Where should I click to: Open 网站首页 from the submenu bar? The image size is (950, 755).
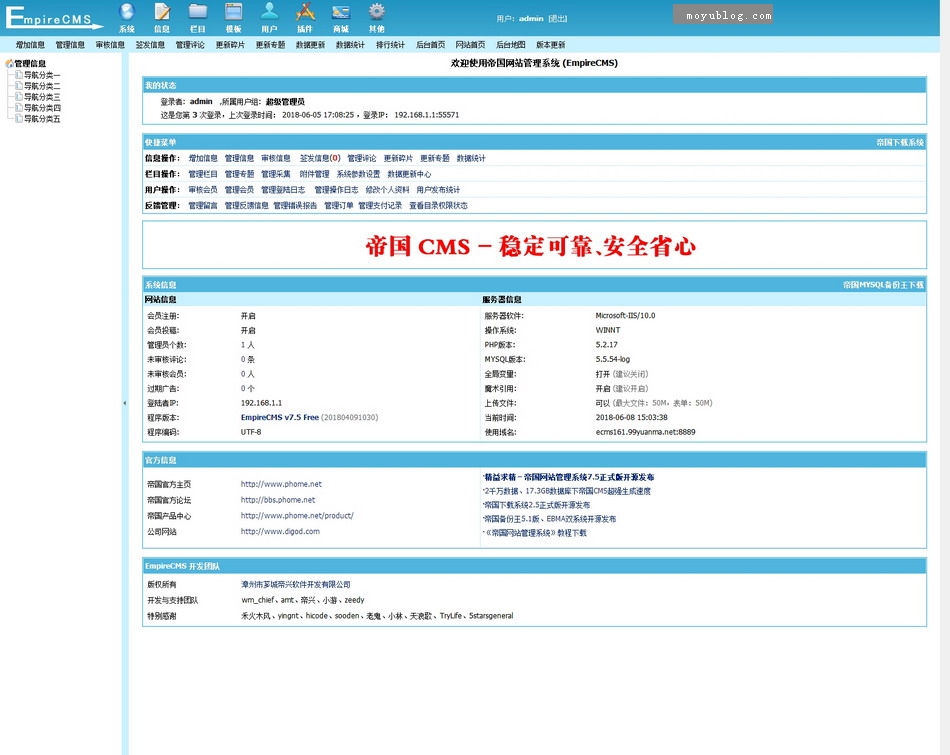[x=470, y=45]
